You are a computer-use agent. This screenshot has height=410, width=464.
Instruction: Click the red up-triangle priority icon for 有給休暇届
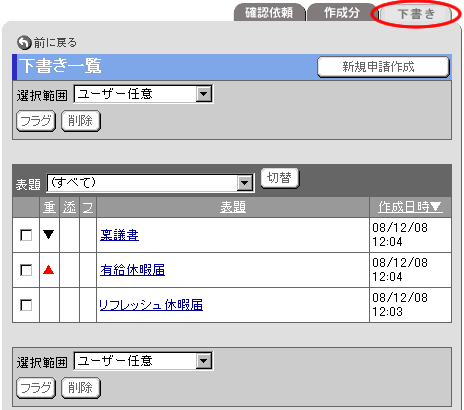49,269
